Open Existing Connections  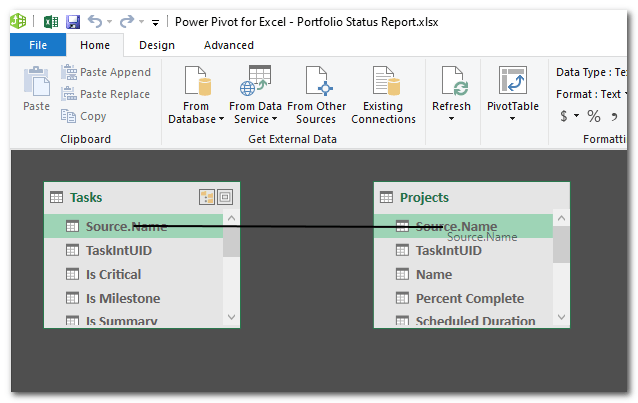[383, 95]
